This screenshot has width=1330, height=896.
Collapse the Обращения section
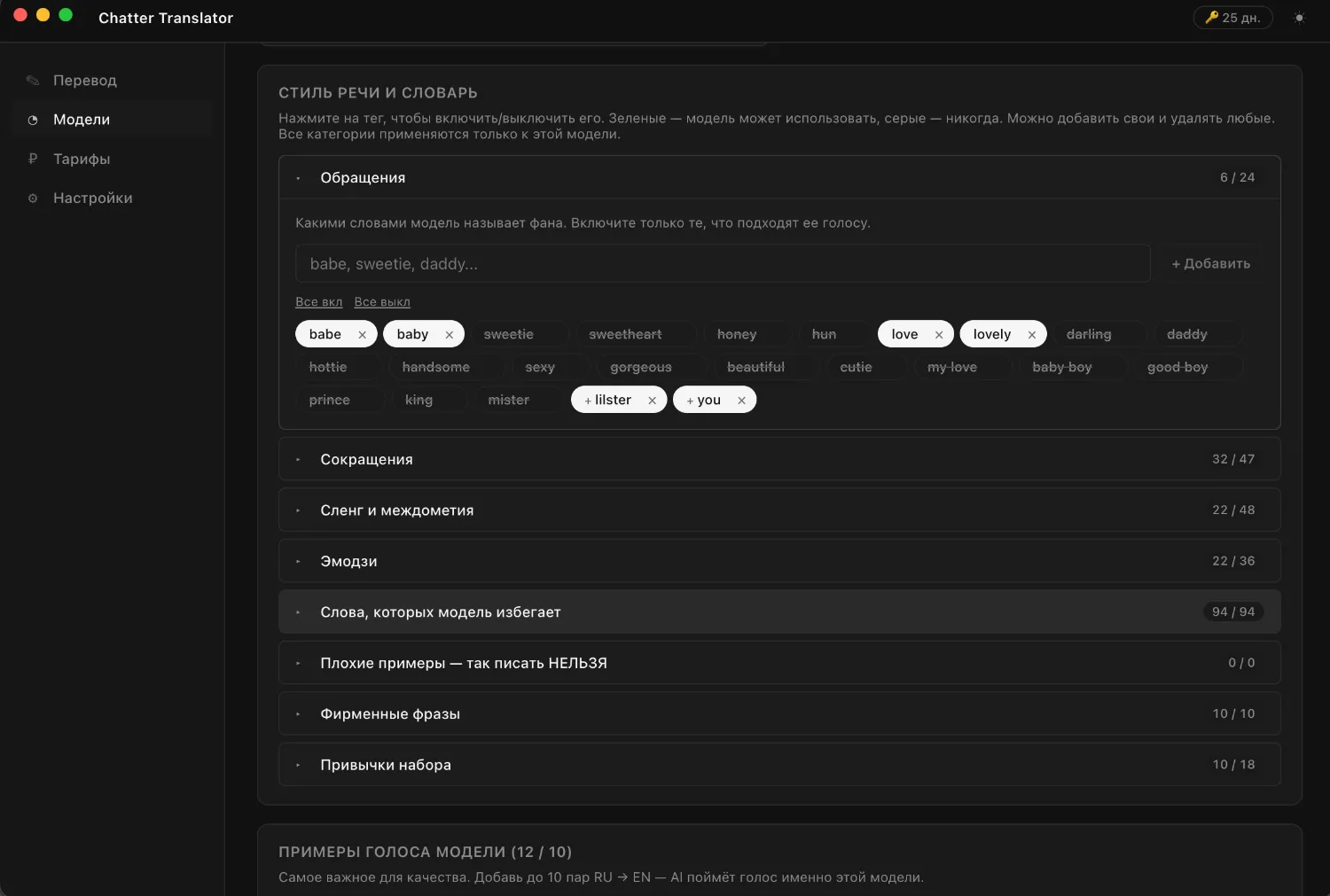[779, 177]
